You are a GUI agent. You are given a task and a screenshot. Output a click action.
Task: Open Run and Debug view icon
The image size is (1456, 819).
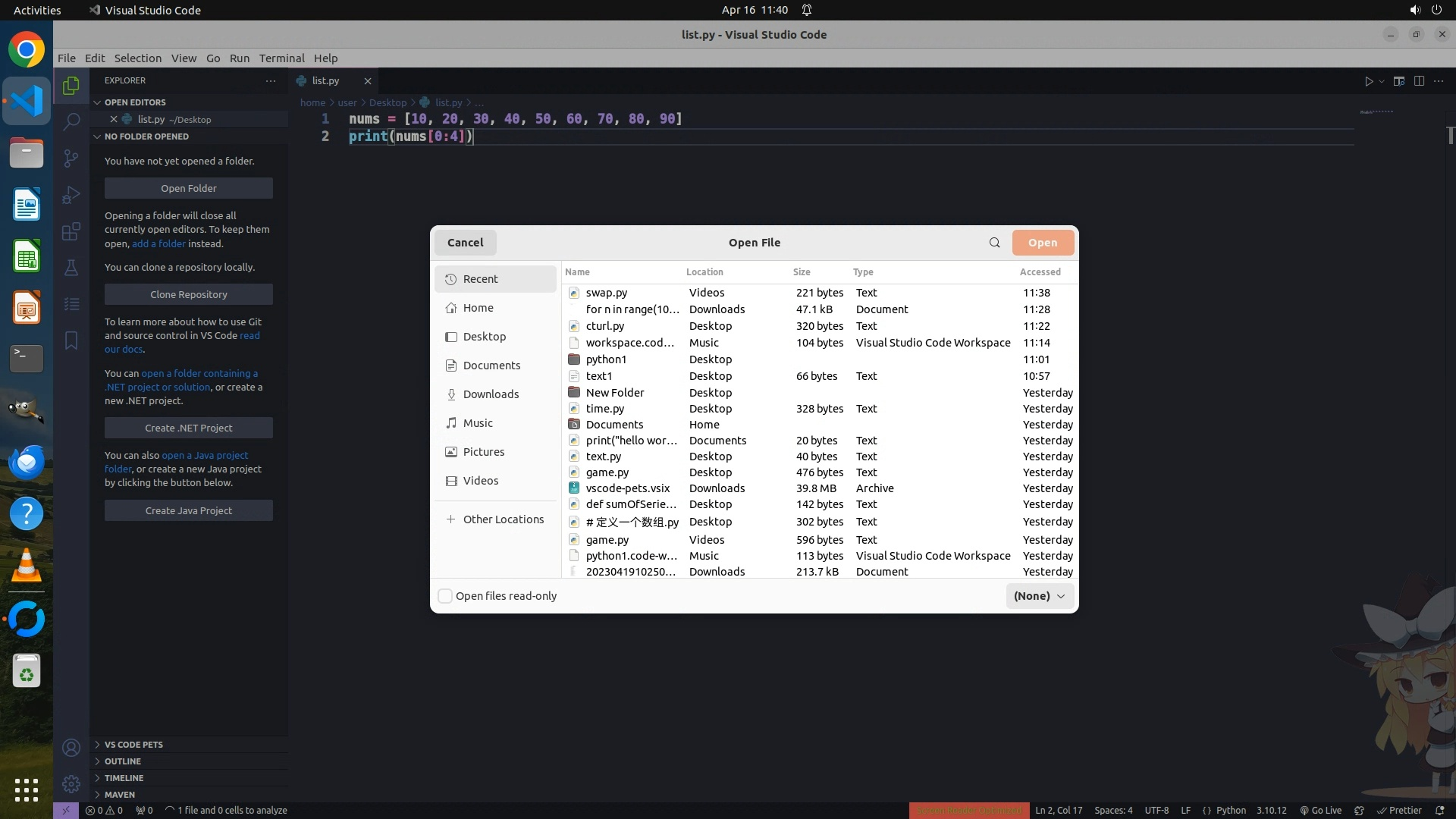tap(71, 195)
